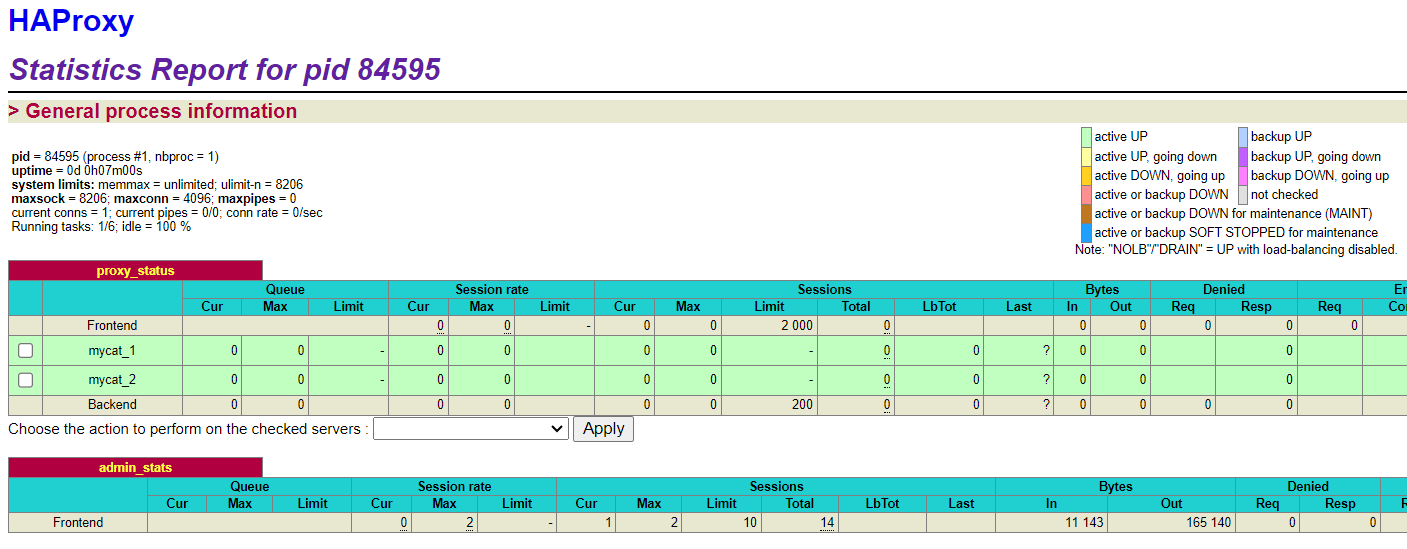This screenshot has height=549, width=1407.
Task: Click the Apply button
Action: 603,428
